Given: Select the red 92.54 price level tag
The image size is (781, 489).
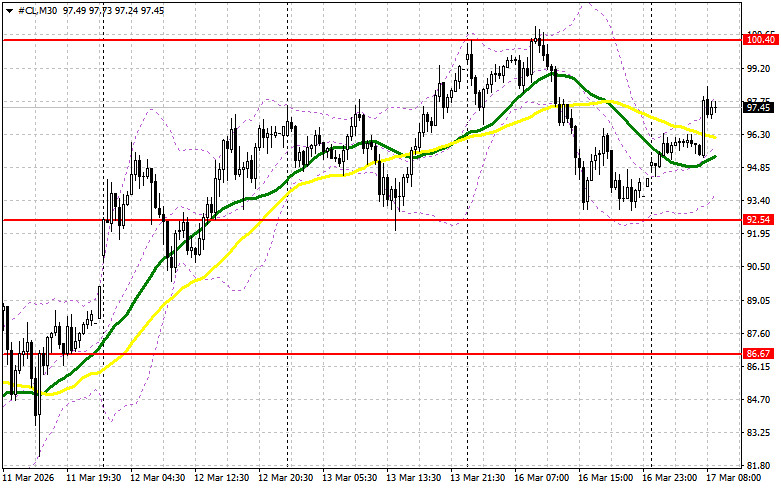Looking at the screenshot, I should coord(759,220).
